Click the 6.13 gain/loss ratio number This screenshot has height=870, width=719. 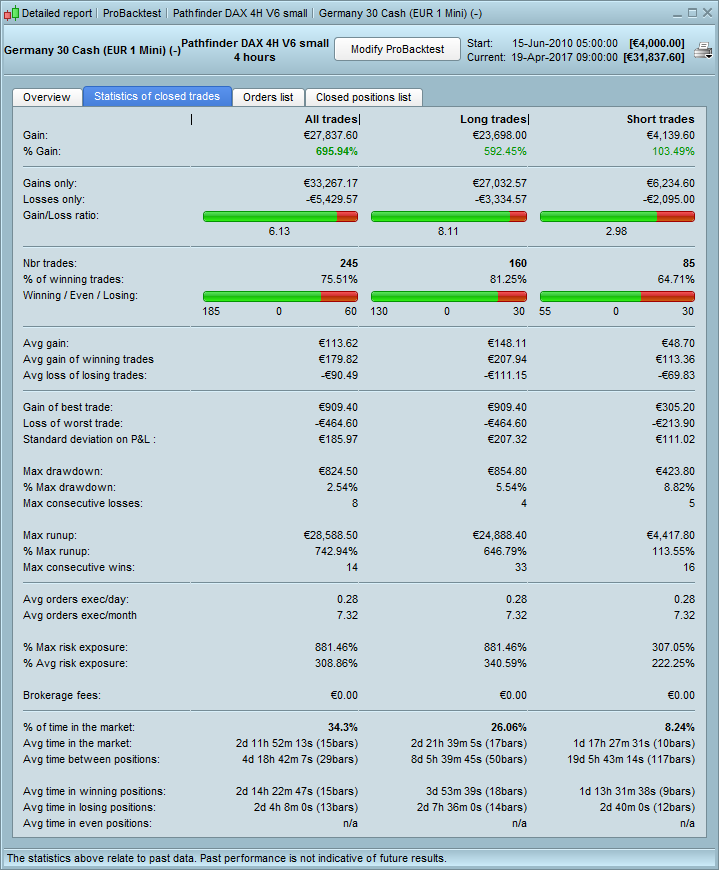279,231
